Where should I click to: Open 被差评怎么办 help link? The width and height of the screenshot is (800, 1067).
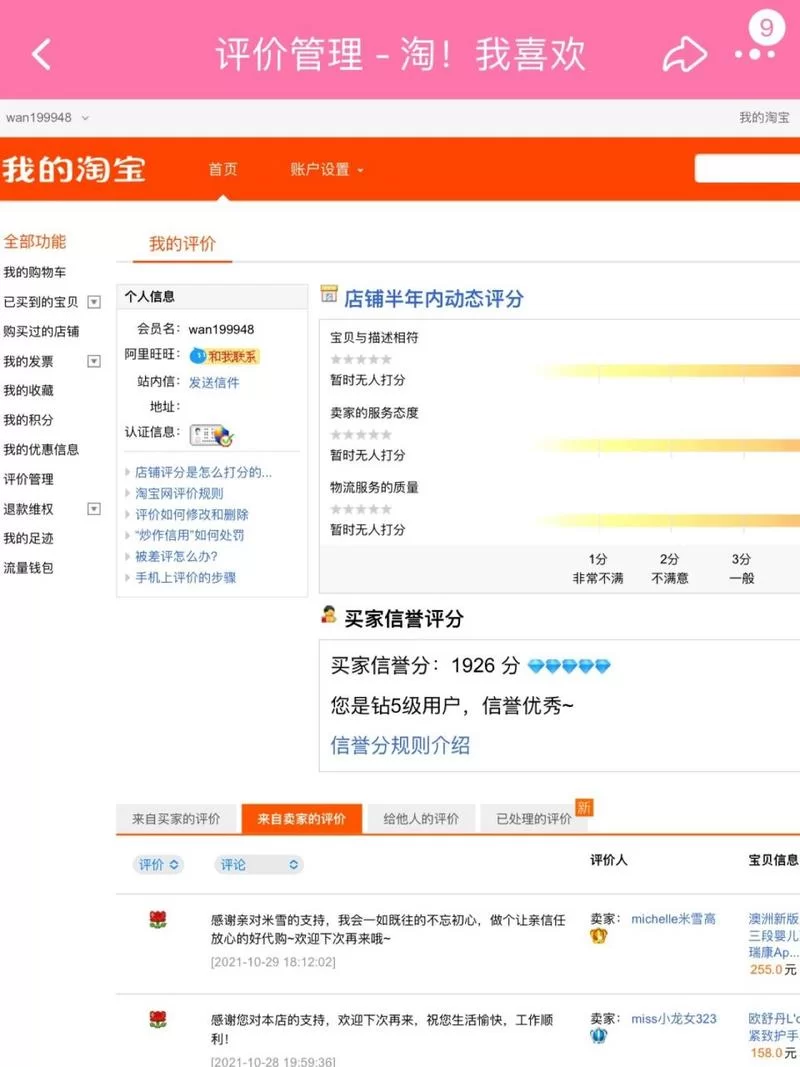[x=176, y=557]
